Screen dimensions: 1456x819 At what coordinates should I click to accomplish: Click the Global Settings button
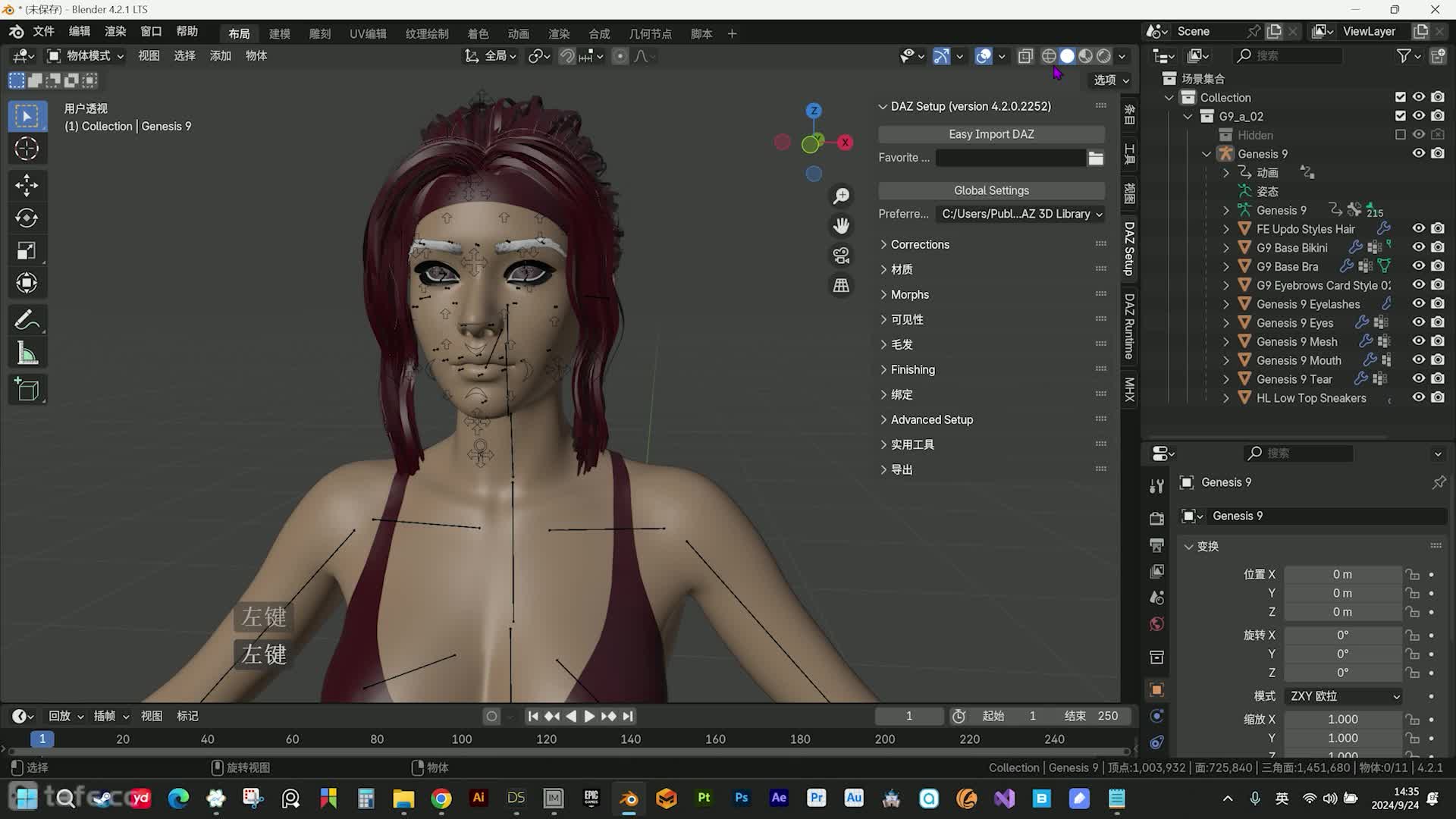991,190
